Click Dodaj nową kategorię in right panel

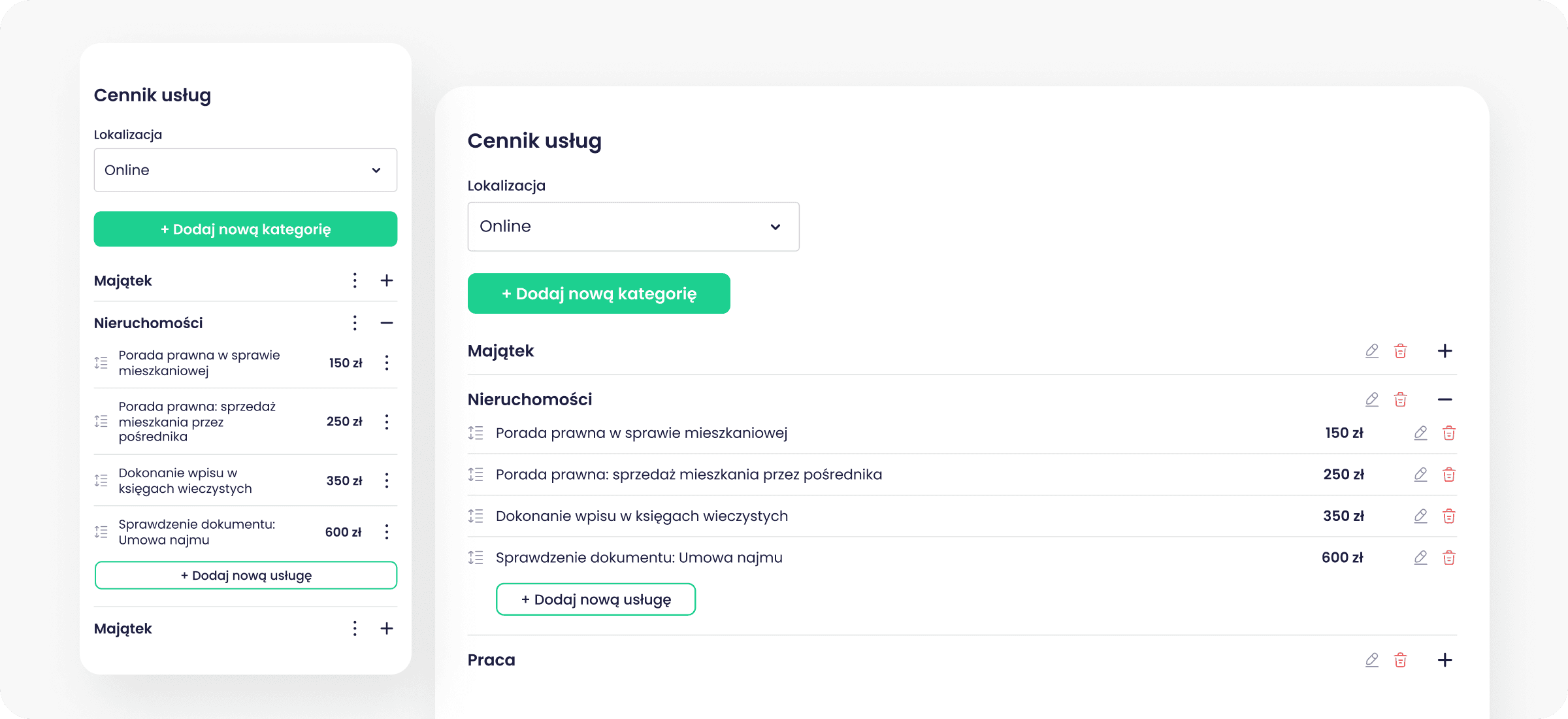coord(598,293)
